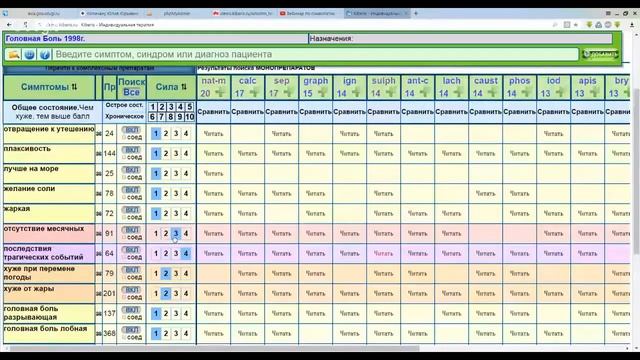640x360 pixels.
Task: Add remedy sulph with its green plus
Action: coord(390,93)
